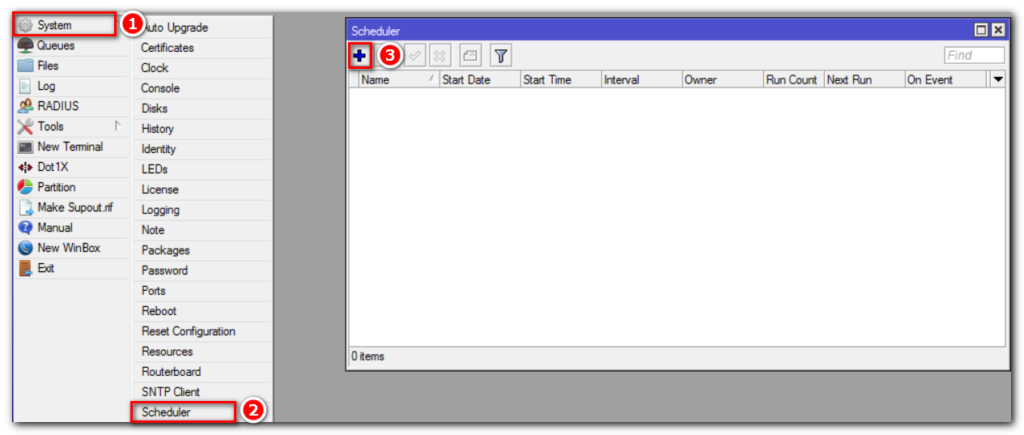Select Scheduler in System submenu
1024x435 pixels.
pos(166,412)
